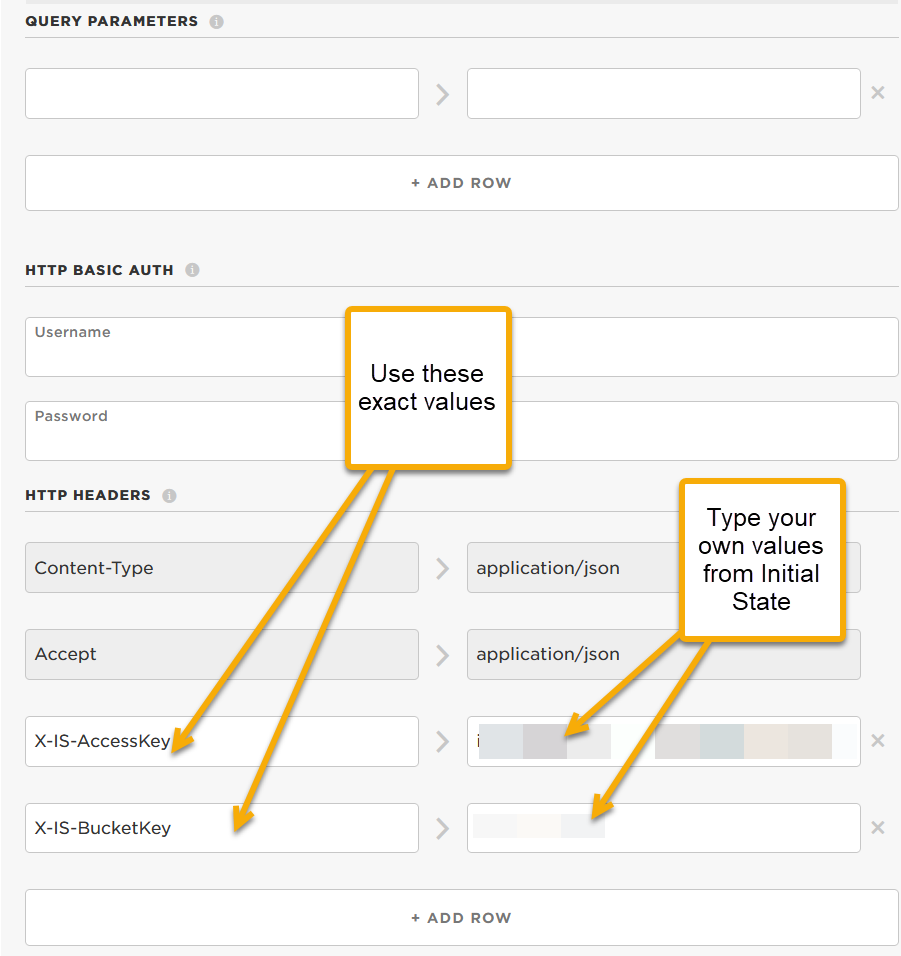Click the chevron arrow next to Content-Type

coord(443,568)
